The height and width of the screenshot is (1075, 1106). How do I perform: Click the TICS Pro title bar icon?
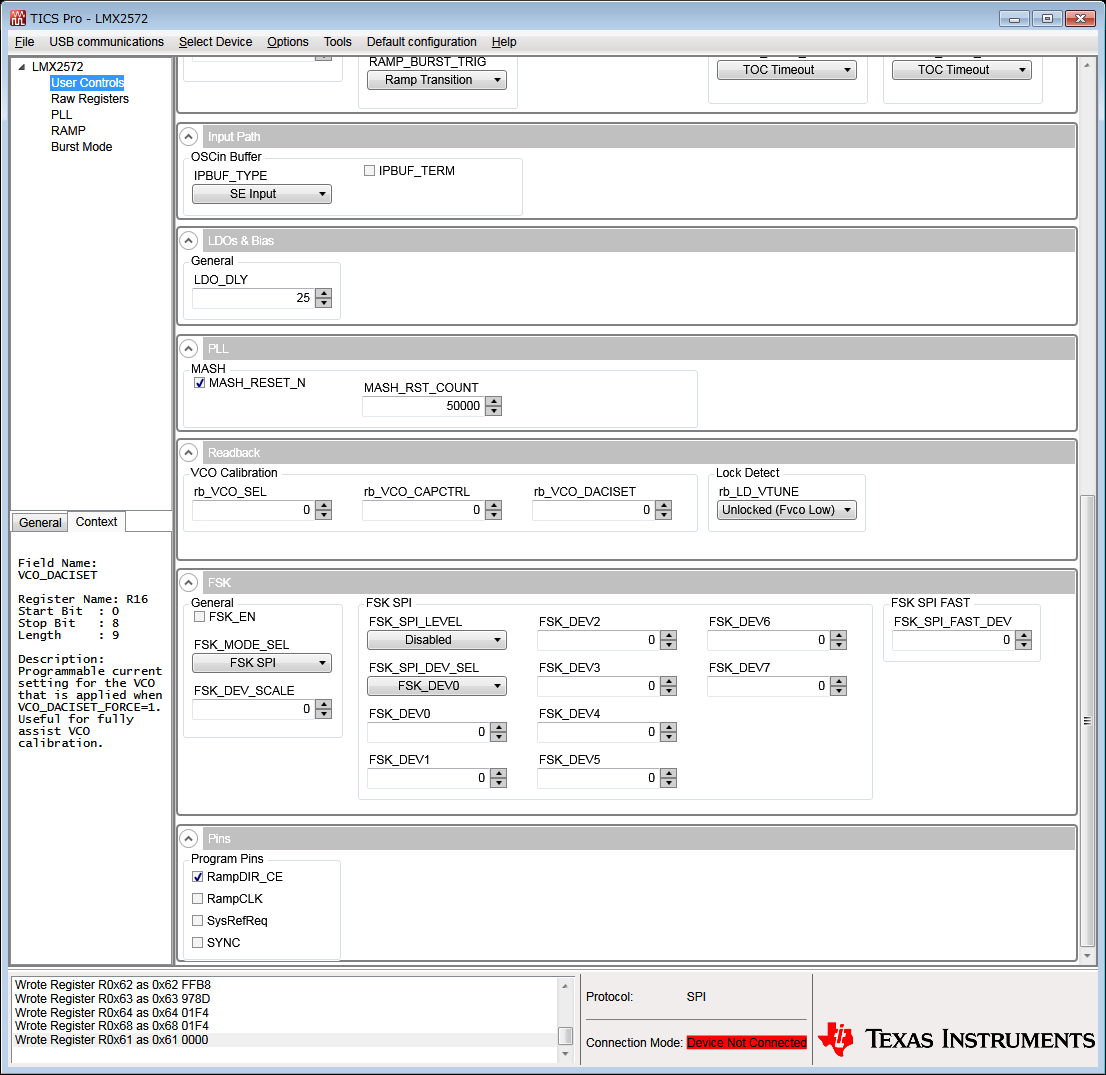[x=18, y=18]
